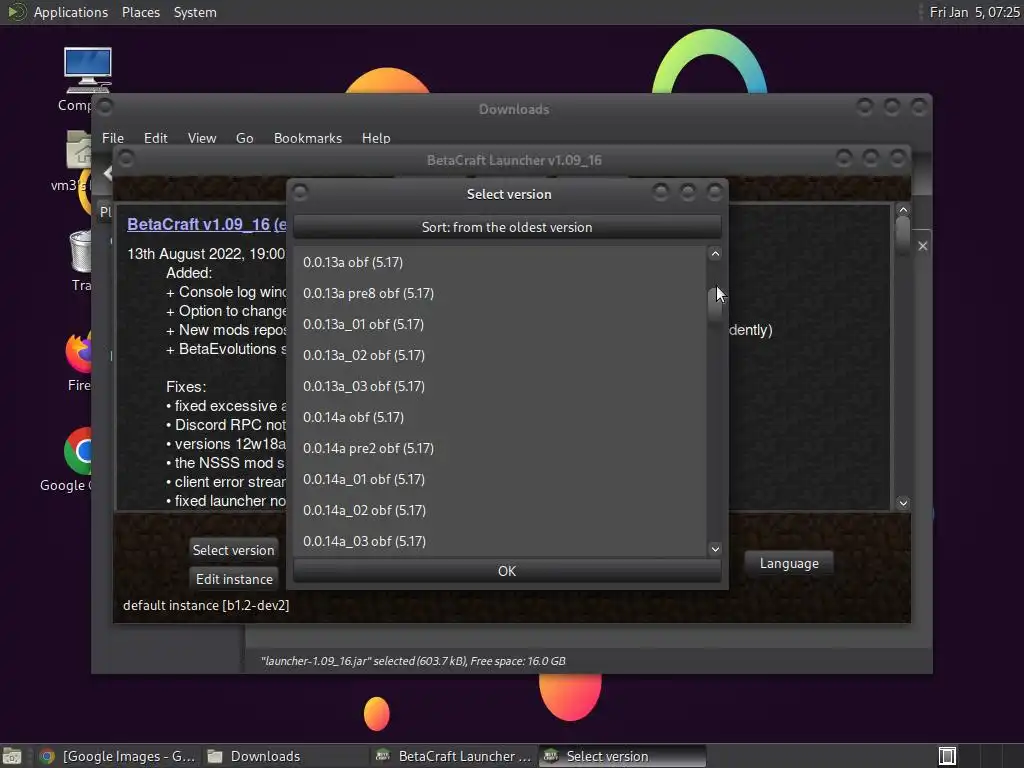Select version 0.0.13a pre8 obf (5.17)
Viewport: 1024px width, 768px height.
(x=500, y=293)
